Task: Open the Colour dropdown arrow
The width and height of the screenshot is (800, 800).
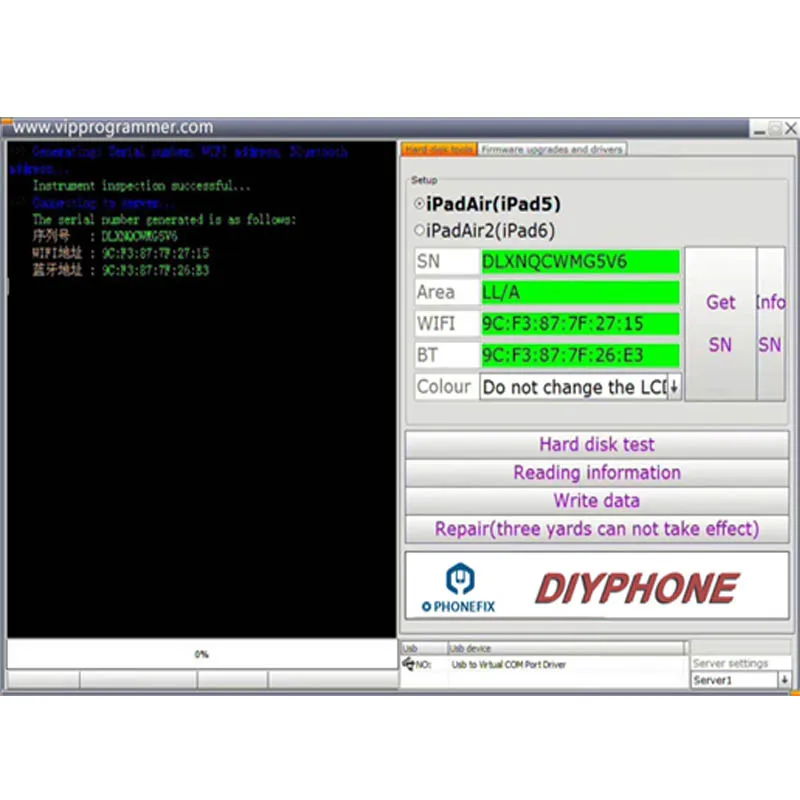Action: 674,387
